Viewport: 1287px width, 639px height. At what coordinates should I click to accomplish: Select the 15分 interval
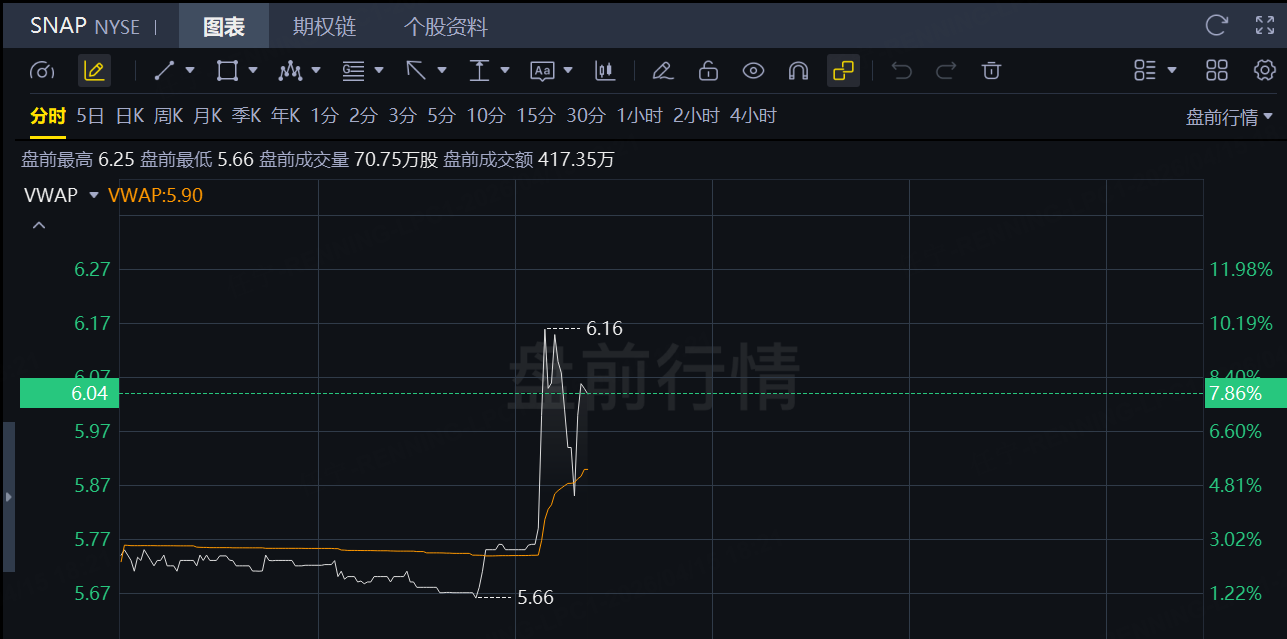point(536,116)
